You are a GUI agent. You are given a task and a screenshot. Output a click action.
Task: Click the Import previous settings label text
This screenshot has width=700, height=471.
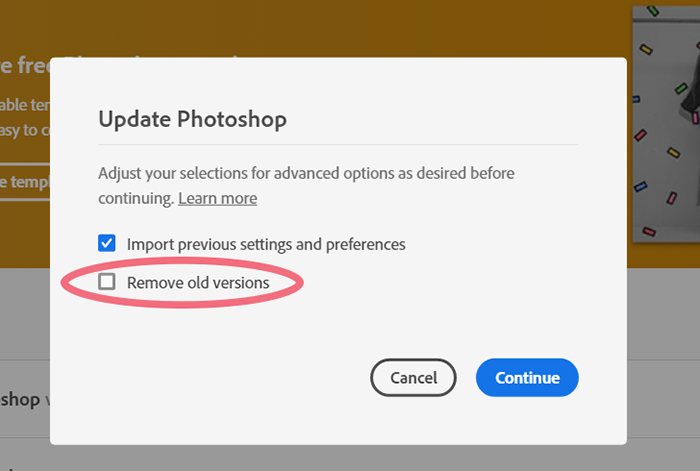coord(266,244)
